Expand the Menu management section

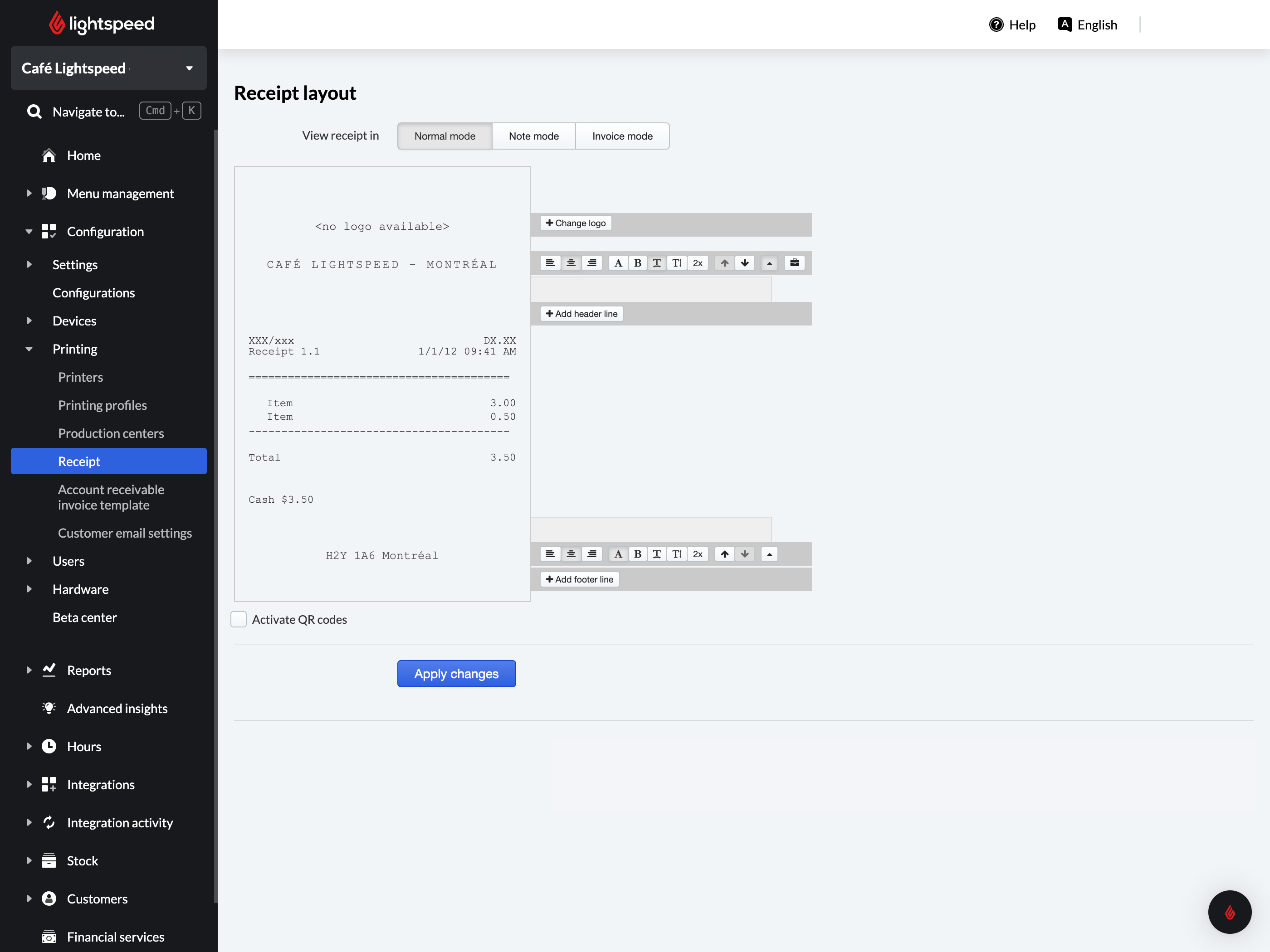pos(29,194)
